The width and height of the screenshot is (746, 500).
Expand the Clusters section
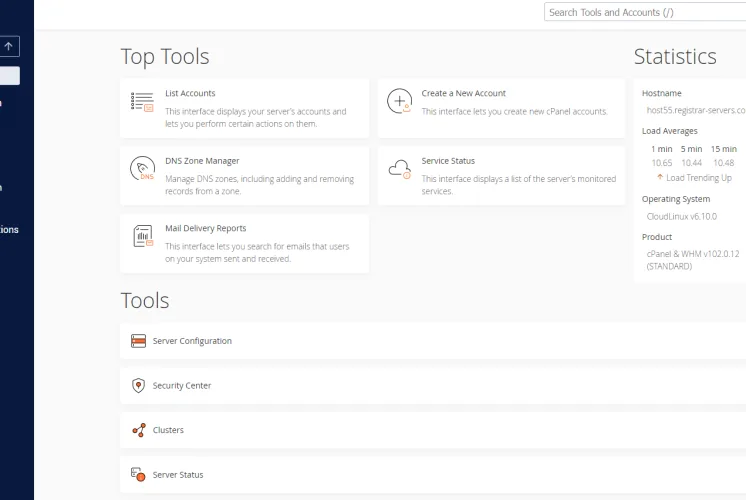[433, 430]
